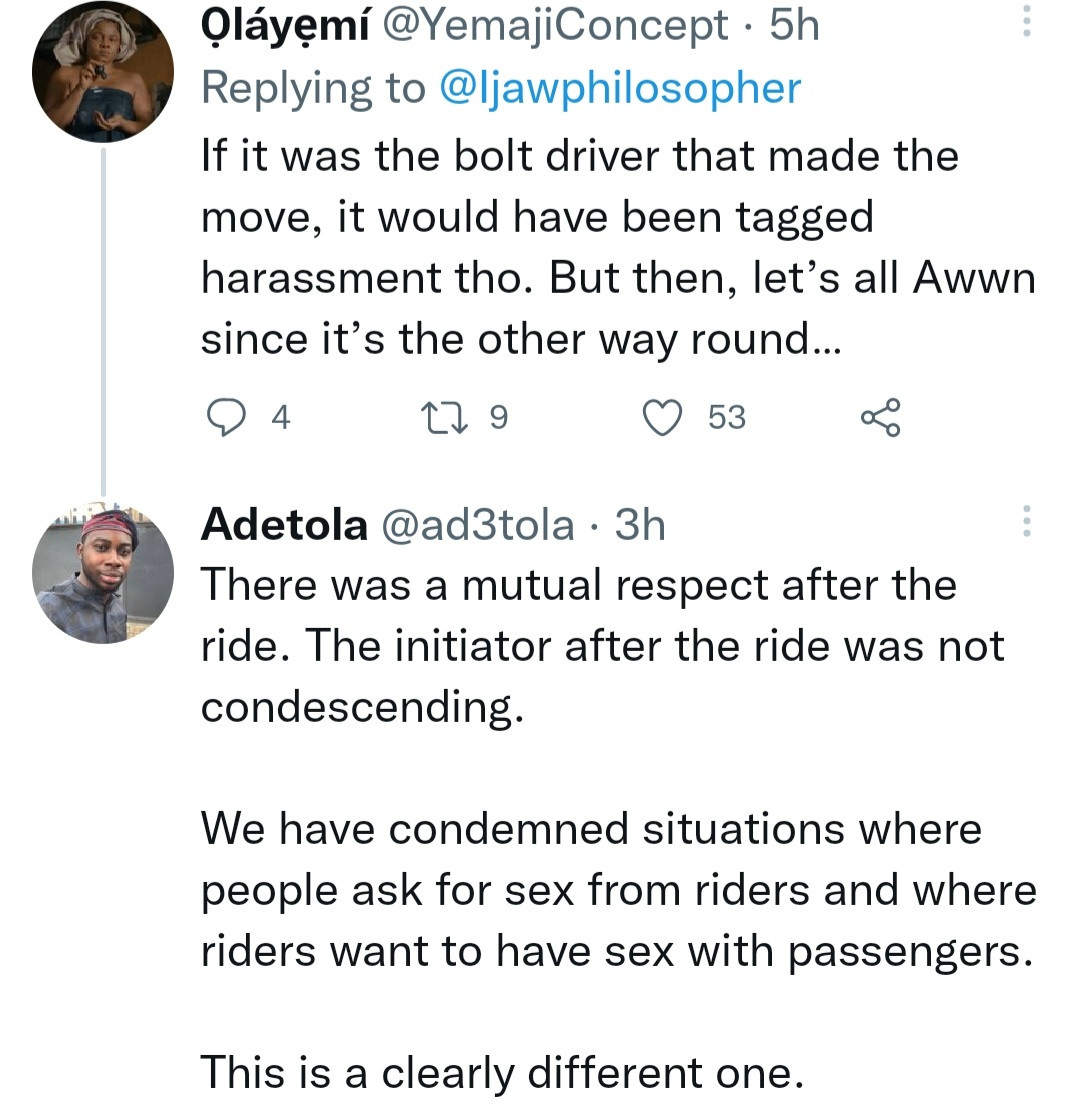The width and height of the screenshot is (1080, 1104).
Task: Click the like count number 53
Action: click(x=727, y=417)
